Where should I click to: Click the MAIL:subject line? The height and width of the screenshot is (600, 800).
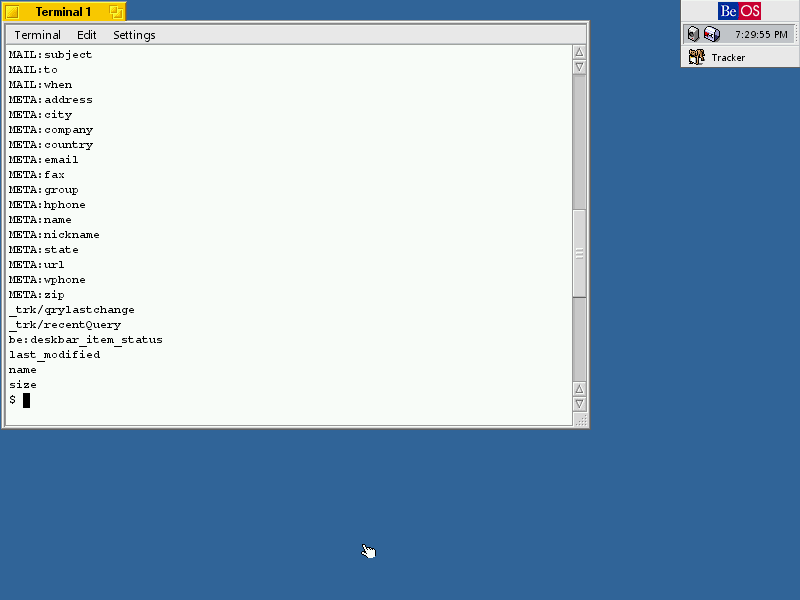point(51,55)
